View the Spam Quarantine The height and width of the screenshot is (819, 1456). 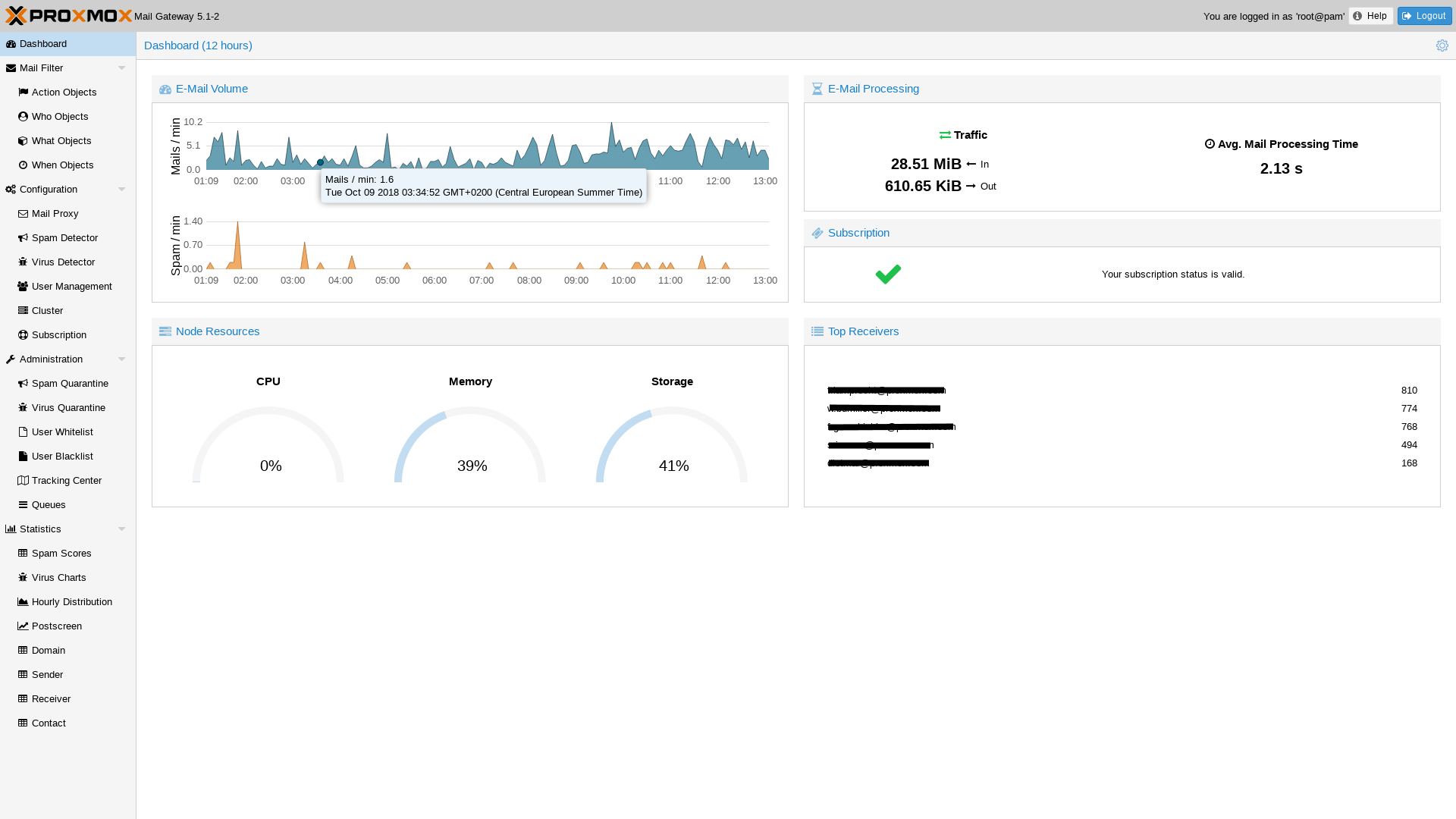click(x=70, y=383)
